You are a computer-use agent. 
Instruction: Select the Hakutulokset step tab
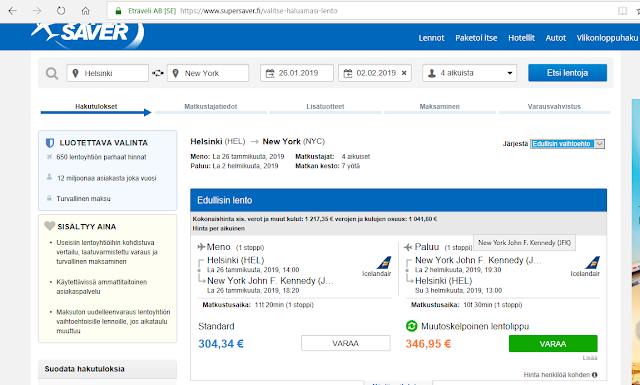[96, 107]
